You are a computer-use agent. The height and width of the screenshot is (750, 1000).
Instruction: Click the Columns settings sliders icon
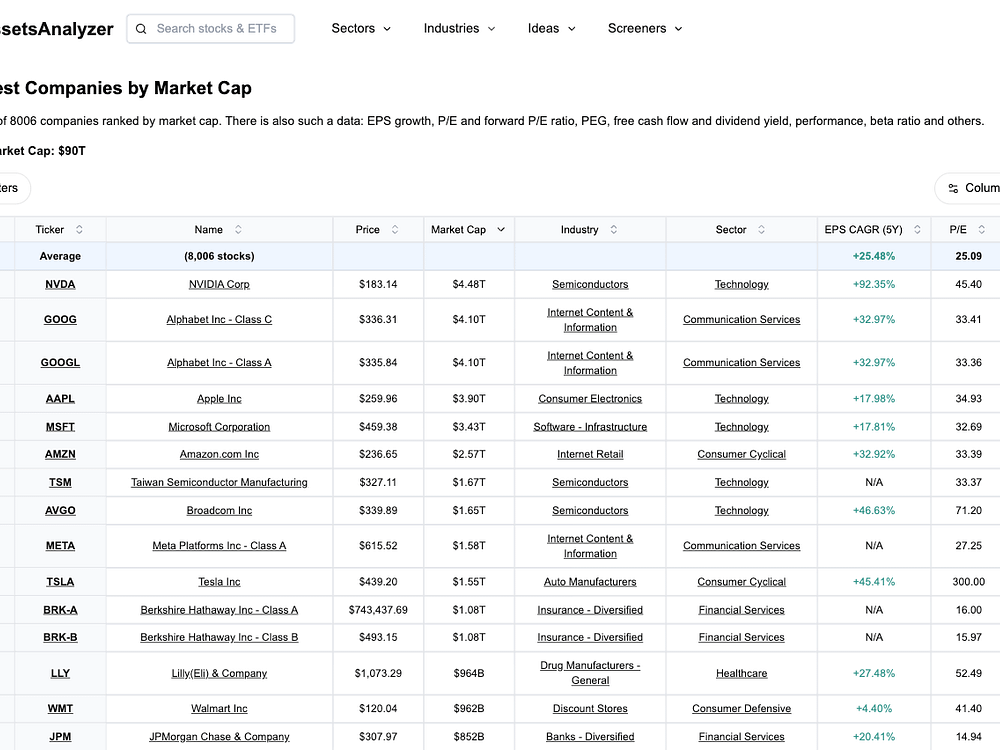pos(953,188)
